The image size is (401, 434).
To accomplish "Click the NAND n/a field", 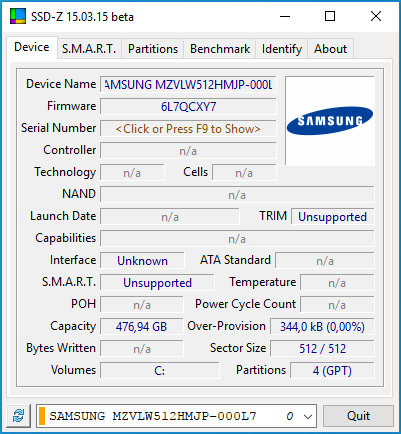I will (x=237, y=195).
